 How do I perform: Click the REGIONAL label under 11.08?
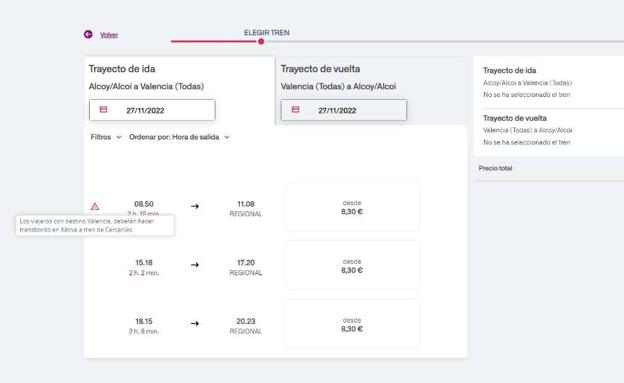tap(246, 214)
